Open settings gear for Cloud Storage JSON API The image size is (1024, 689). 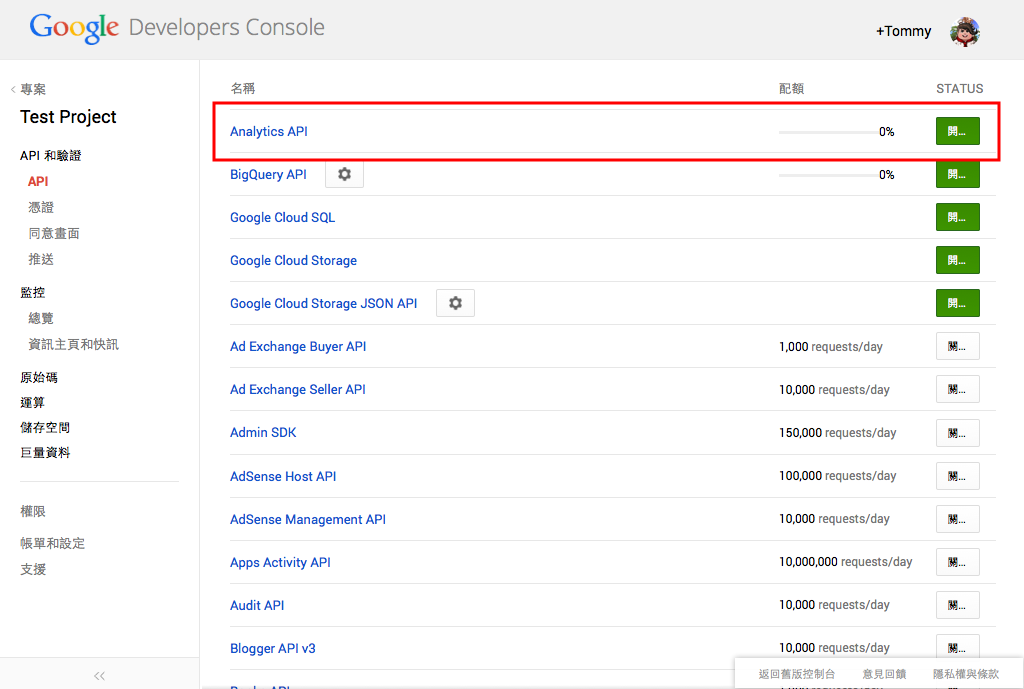455,303
